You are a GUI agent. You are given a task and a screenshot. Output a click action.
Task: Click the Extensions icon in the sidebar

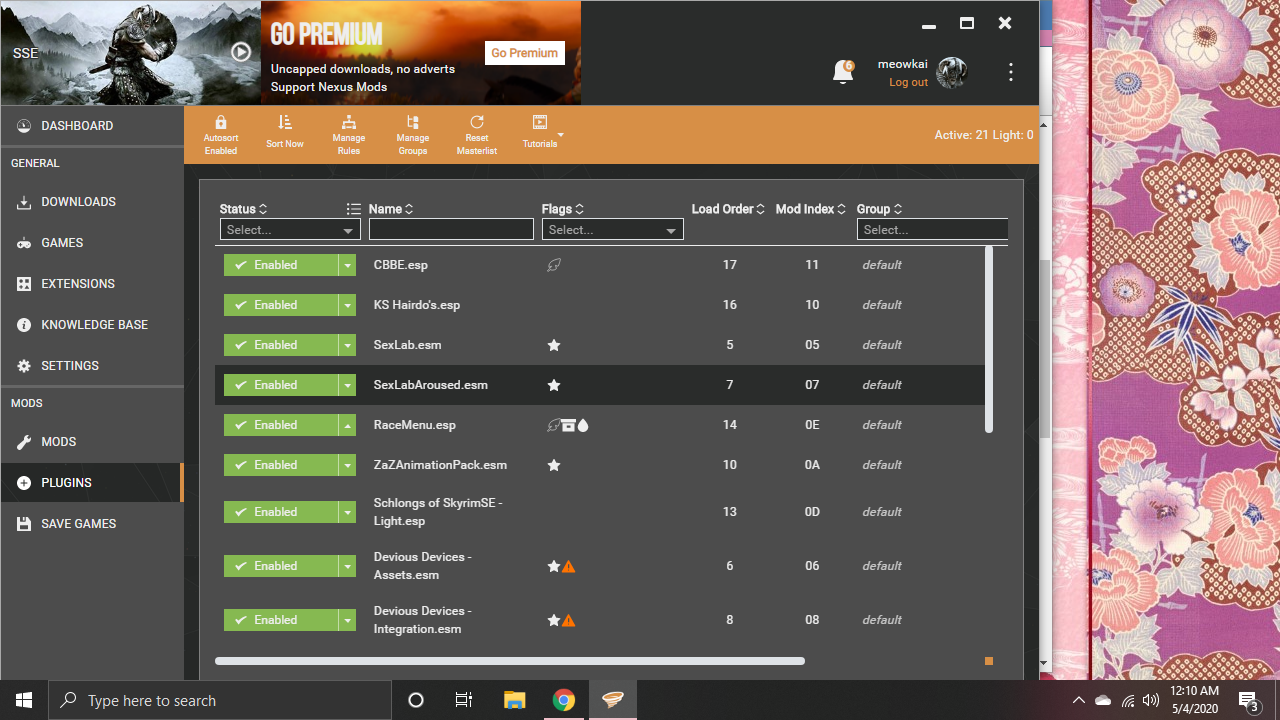(24, 284)
